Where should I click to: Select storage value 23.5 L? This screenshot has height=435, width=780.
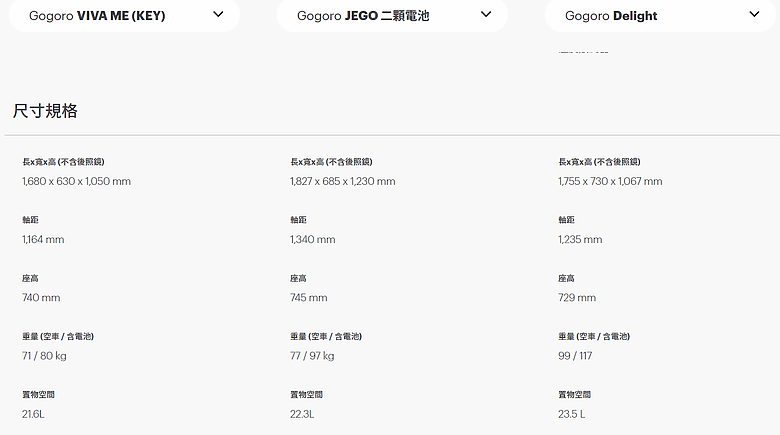coord(572,414)
